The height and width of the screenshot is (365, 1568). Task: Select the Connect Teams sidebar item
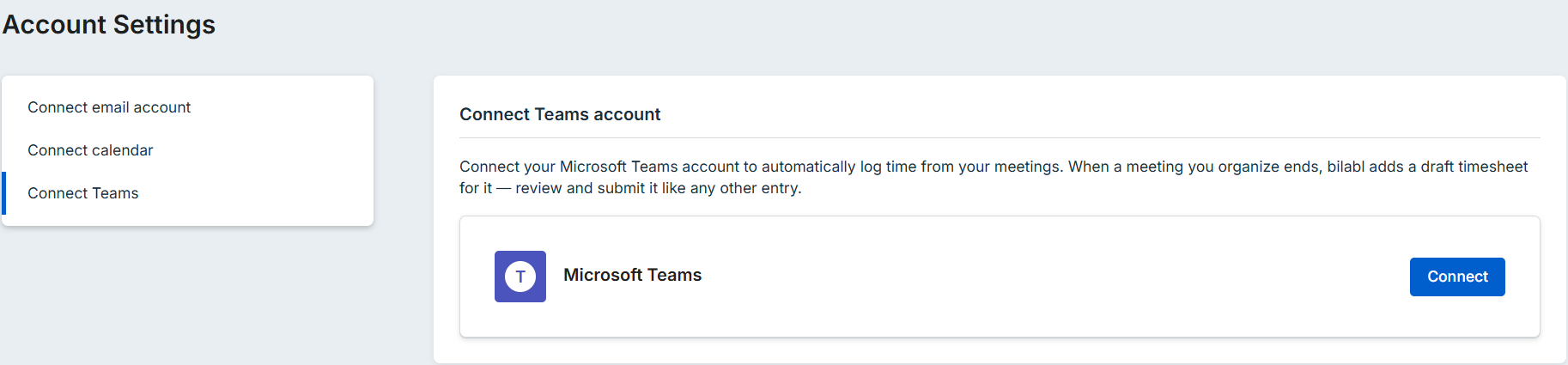point(187,193)
